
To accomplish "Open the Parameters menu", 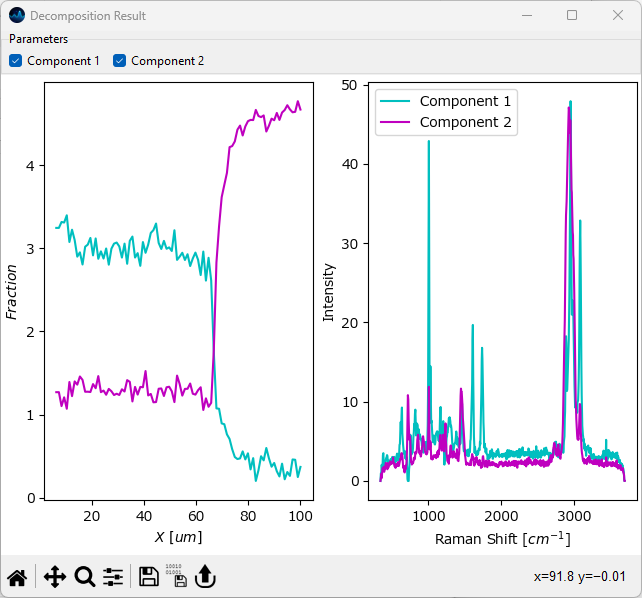I will 39,39.
